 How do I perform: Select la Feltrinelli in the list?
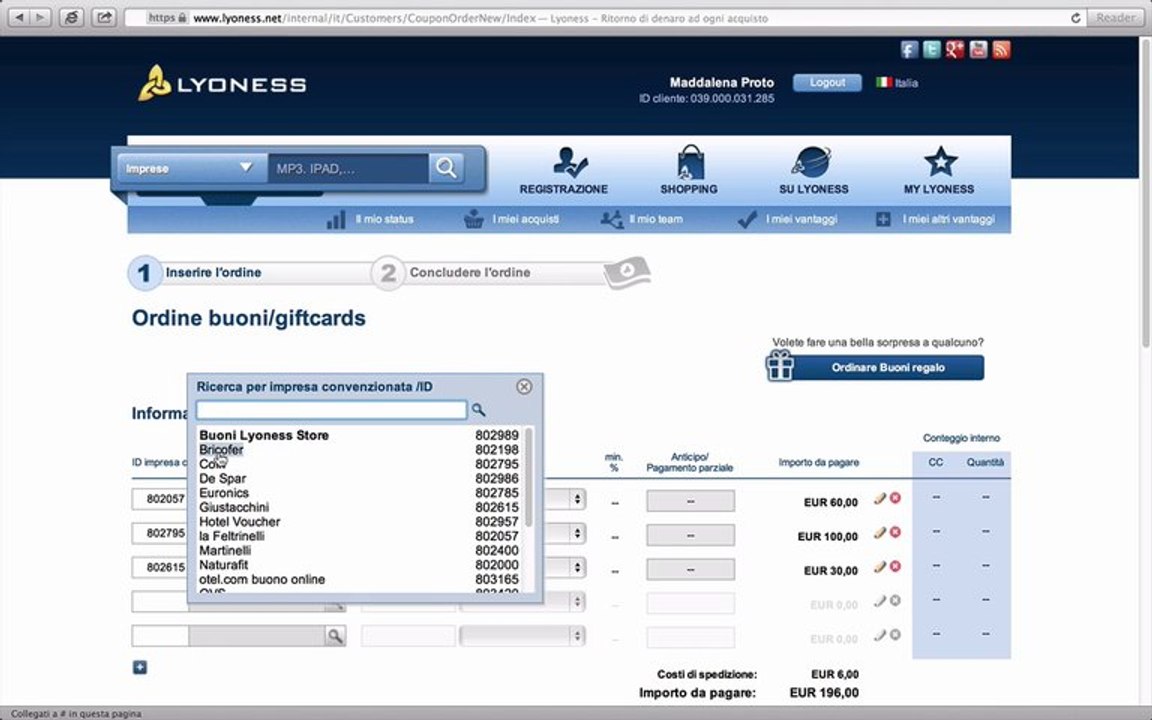[x=231, y=536]
